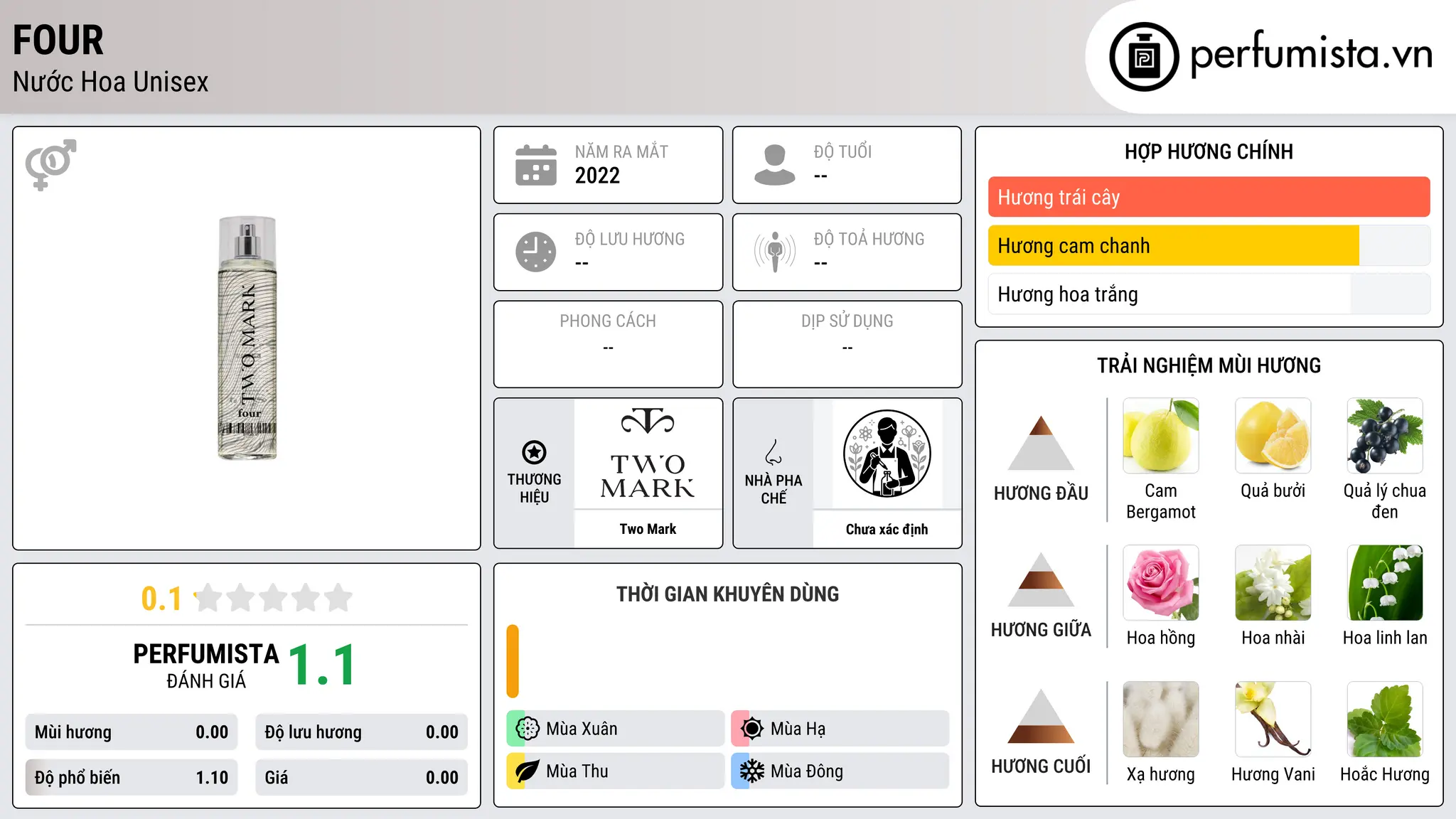Click the sun icon for Mùa Hạ
The image size is (1456, 819).
tap(752, 729)
